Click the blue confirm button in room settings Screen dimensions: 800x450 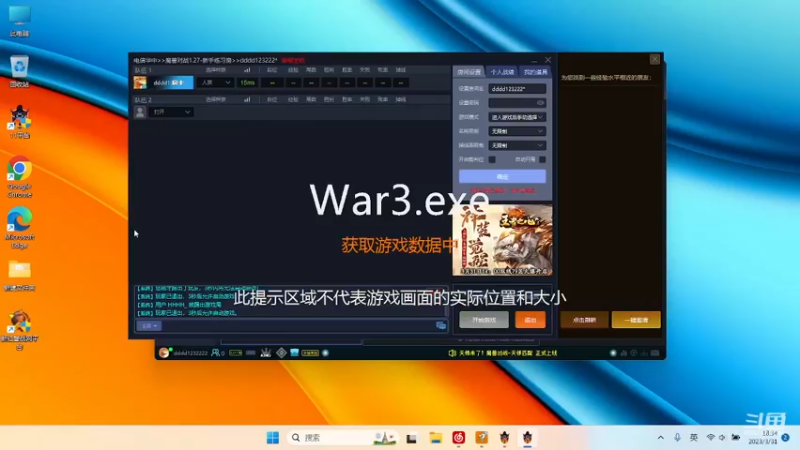pyautogui.click(x=502, y=177)
